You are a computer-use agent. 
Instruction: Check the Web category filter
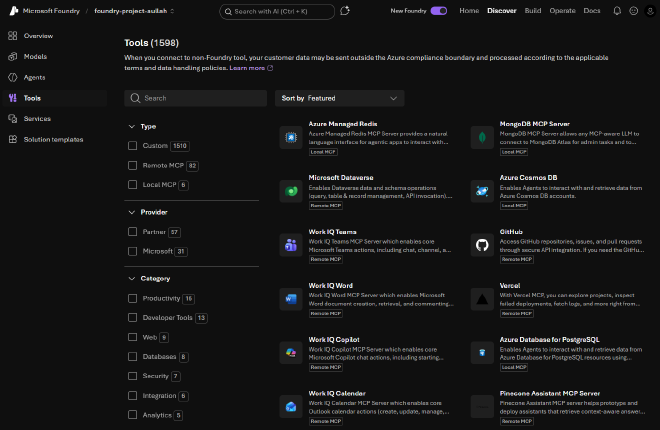coord(133,337)
